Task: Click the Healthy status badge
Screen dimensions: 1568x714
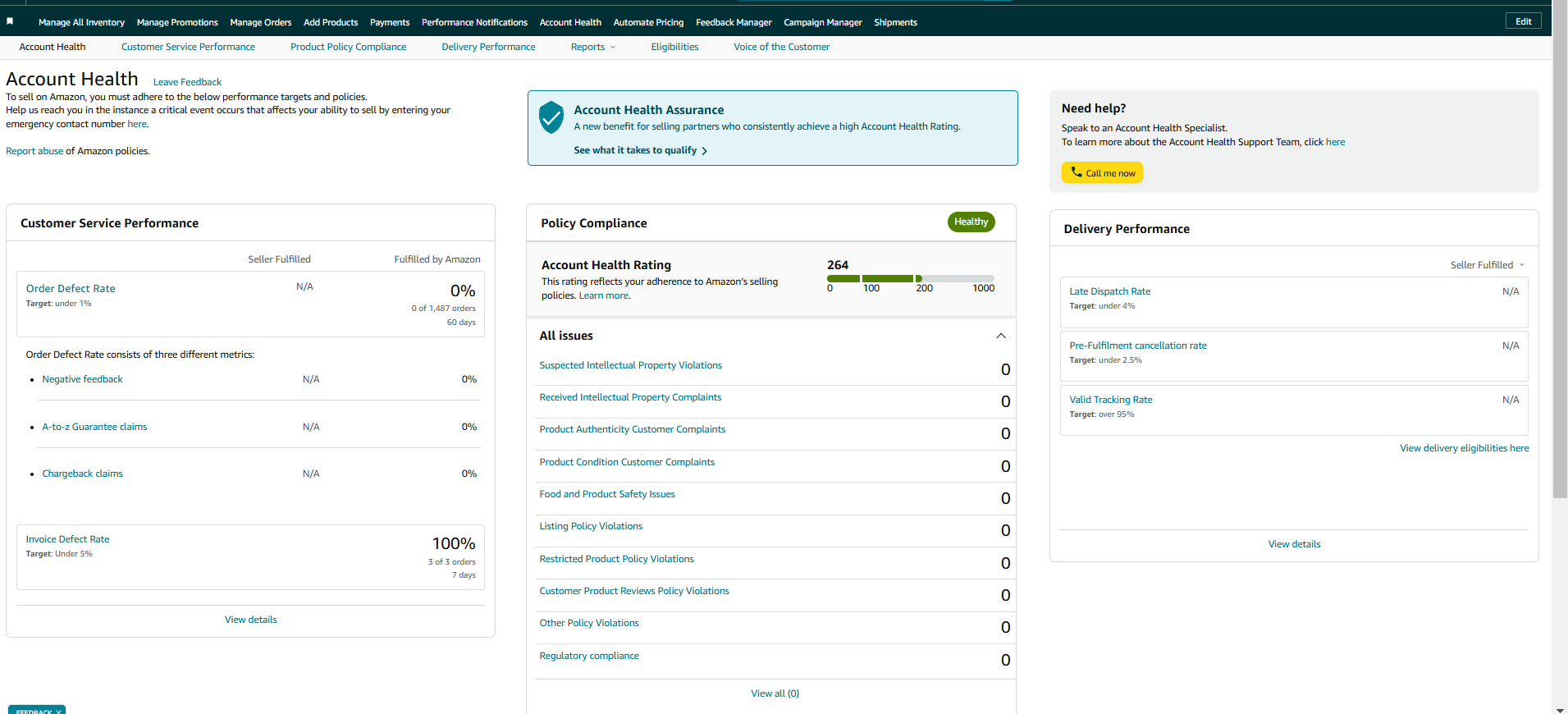Action: [971, 222]
